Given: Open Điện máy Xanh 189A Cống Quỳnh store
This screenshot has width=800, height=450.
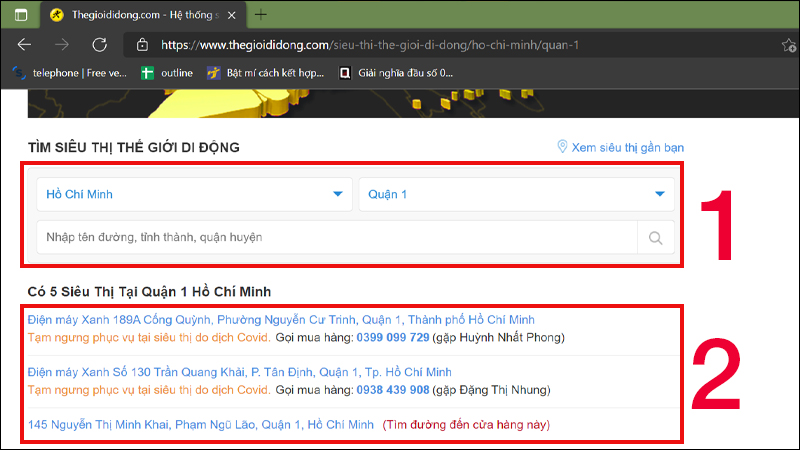Looking at the screenshot, I should coord(281,320).
